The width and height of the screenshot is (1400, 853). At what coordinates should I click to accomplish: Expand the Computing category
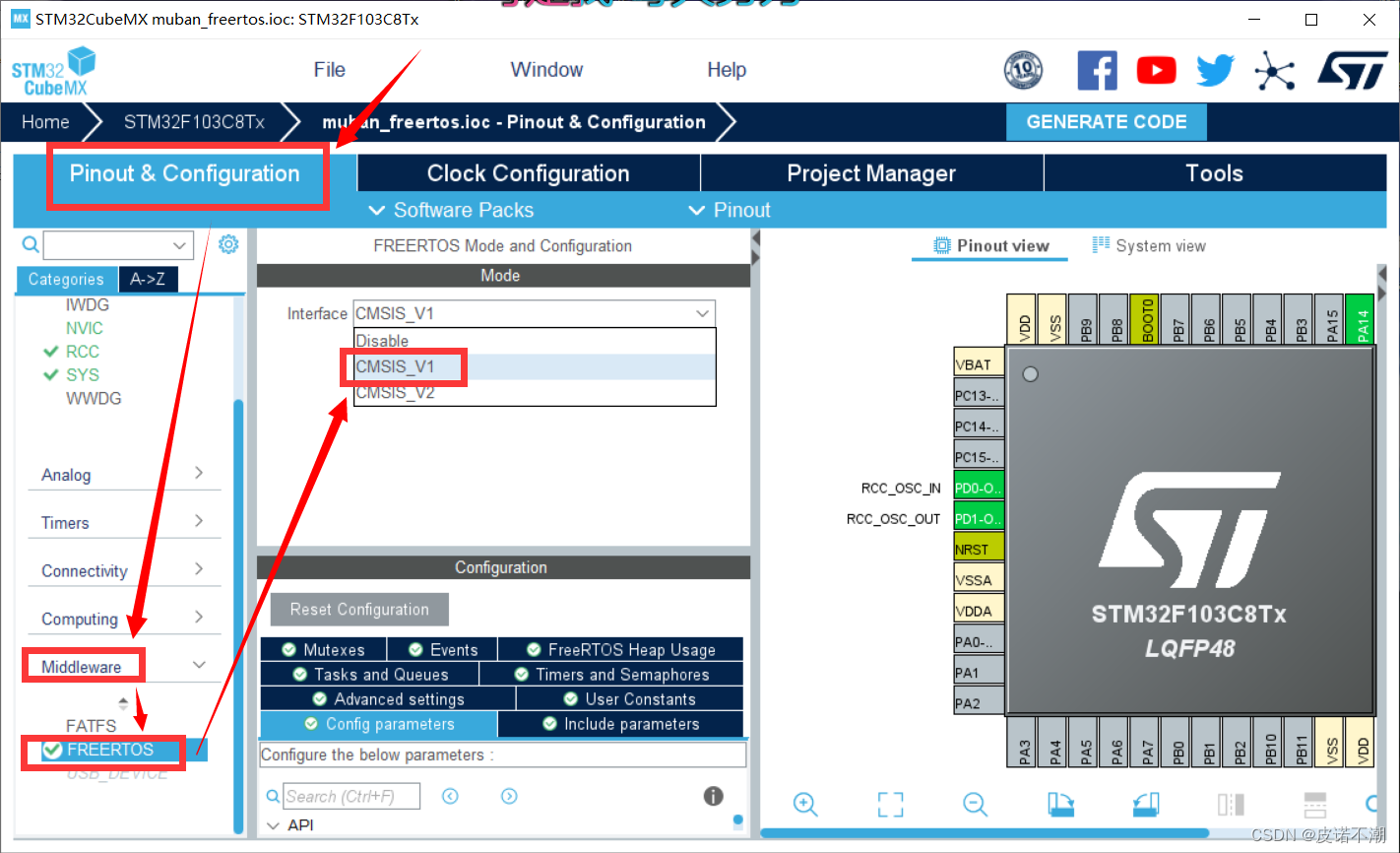123,619
